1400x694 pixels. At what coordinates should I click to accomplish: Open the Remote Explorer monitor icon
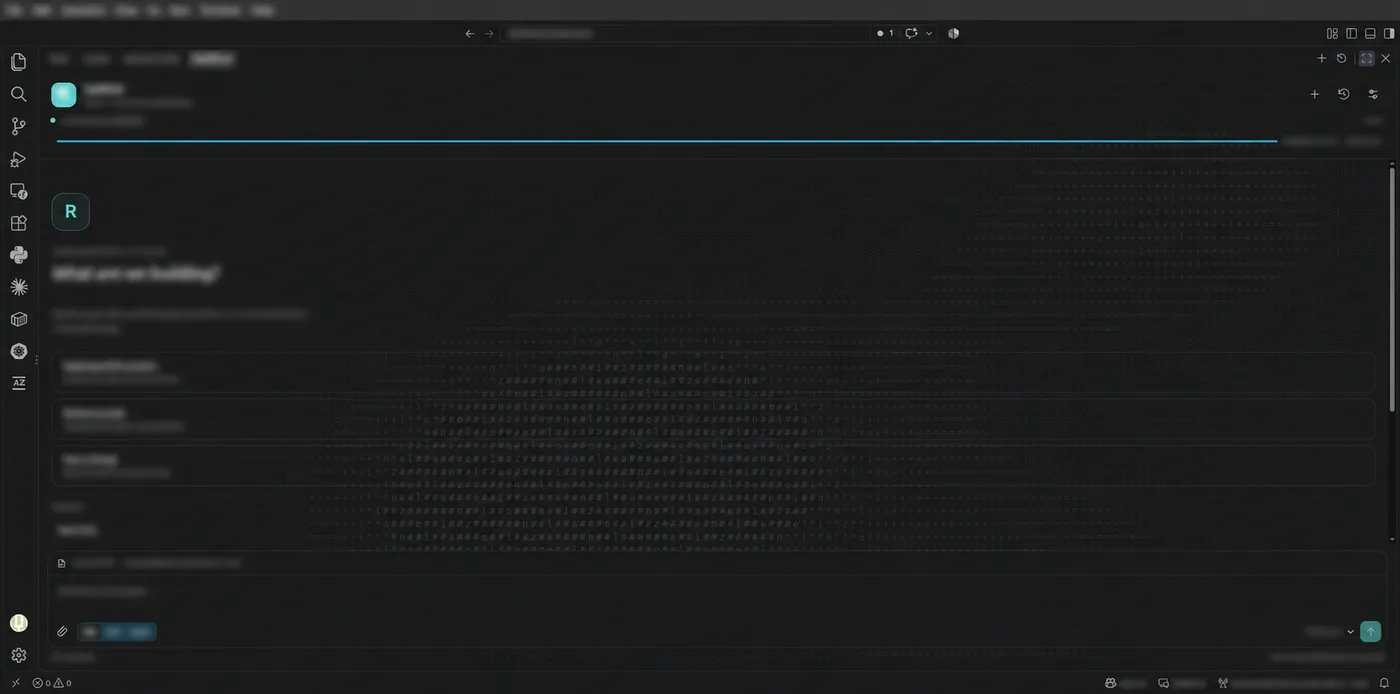[18, 191]
